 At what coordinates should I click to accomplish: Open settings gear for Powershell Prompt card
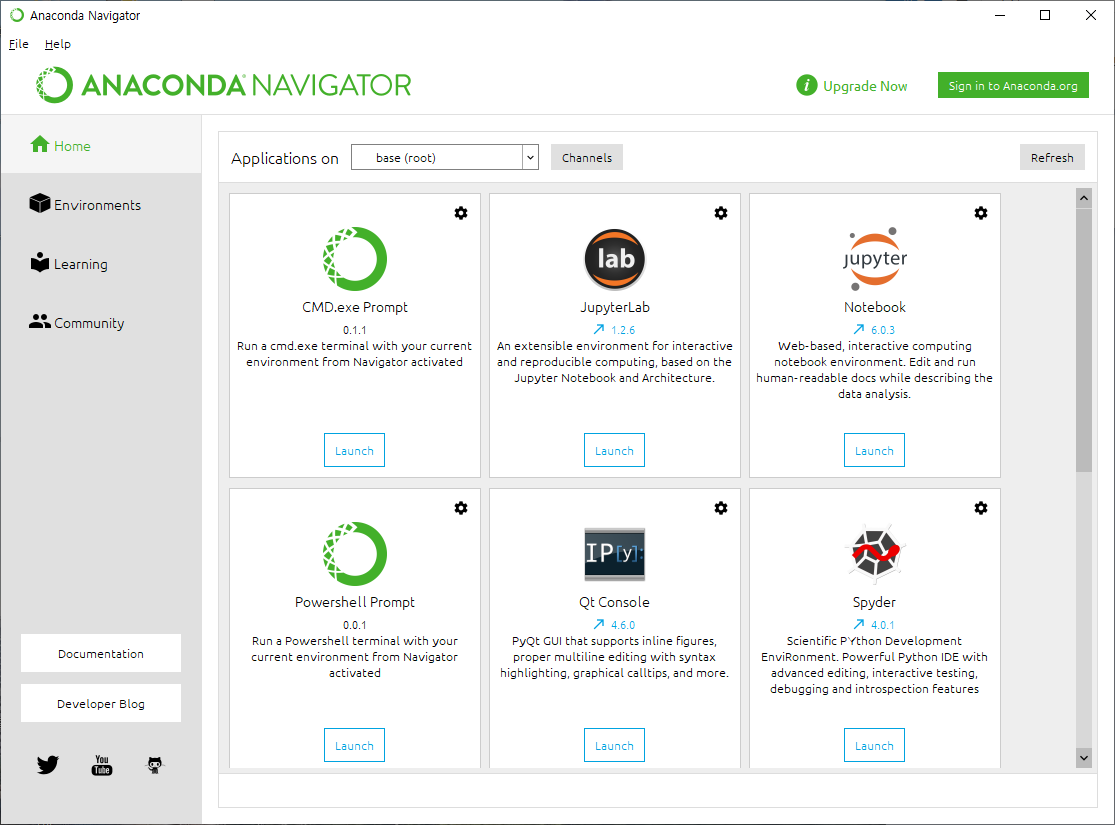pos(461,508)
